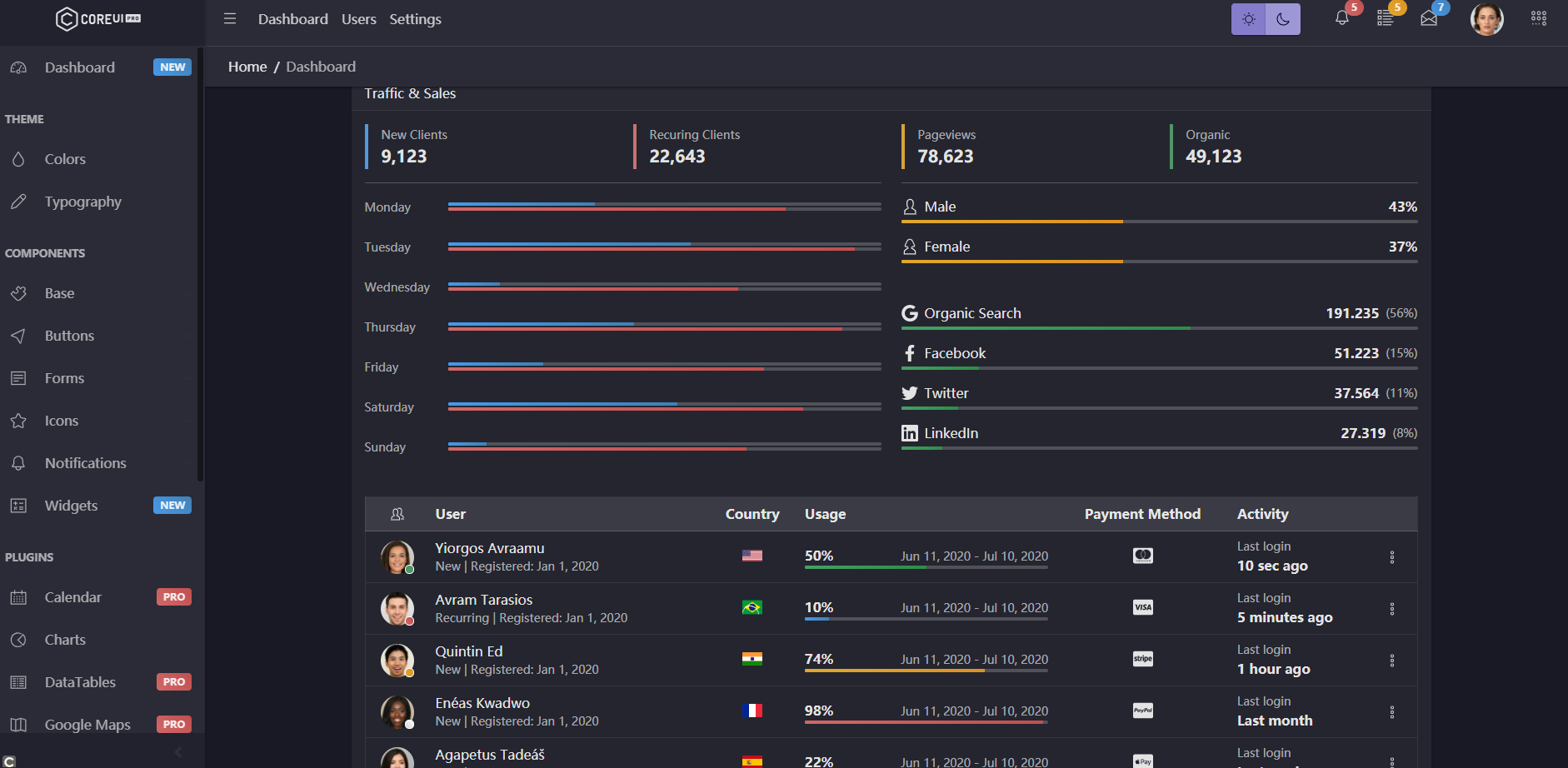Click the France flag in Enéas's row
Screen dimensions: 1568x768
coord(752,711)
